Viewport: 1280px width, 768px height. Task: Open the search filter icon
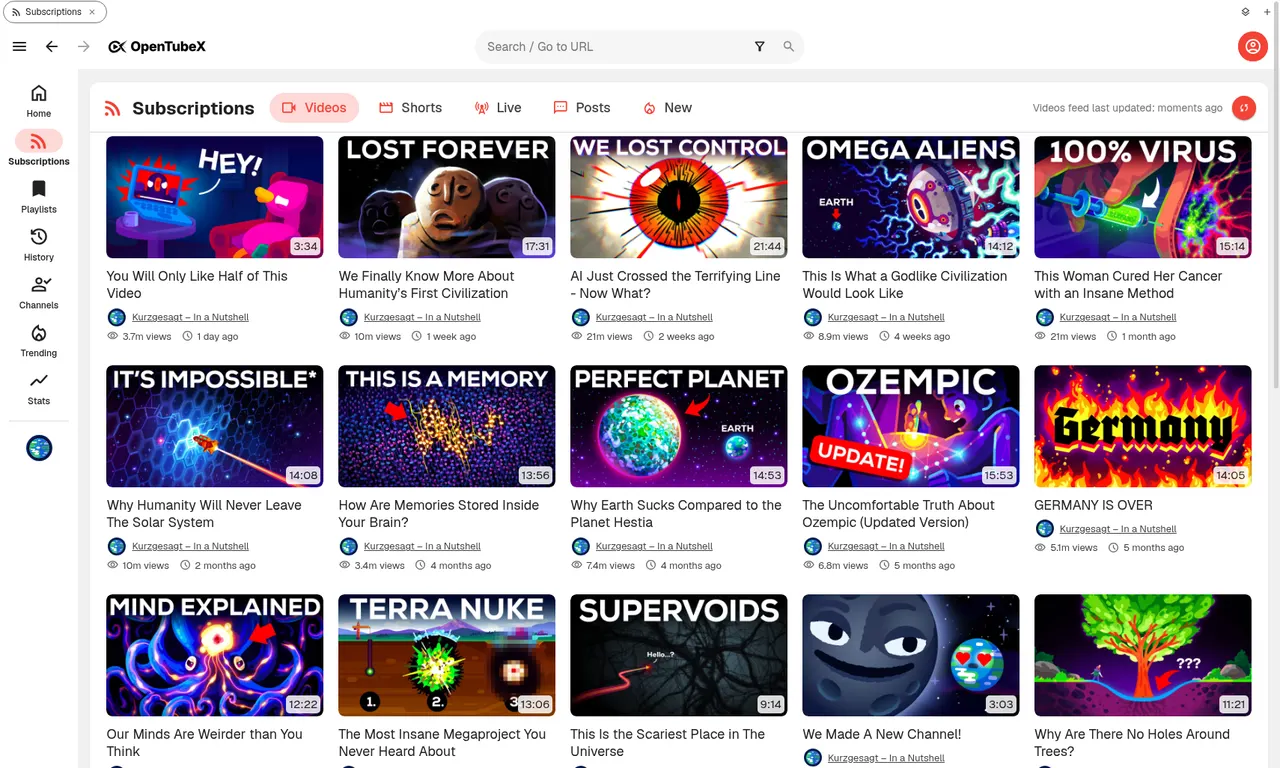click(x=760, y=47)
